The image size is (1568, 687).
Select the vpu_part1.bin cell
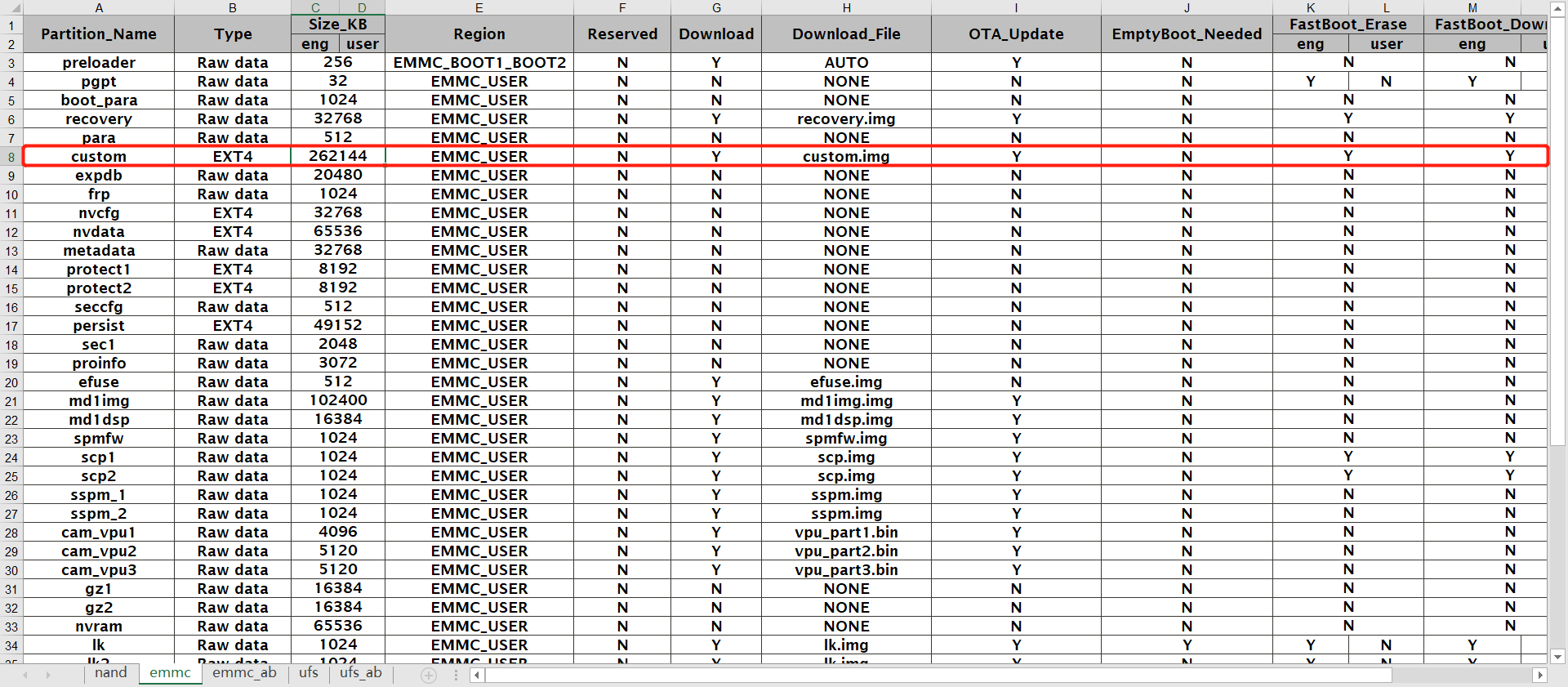(x=847, y=533)
